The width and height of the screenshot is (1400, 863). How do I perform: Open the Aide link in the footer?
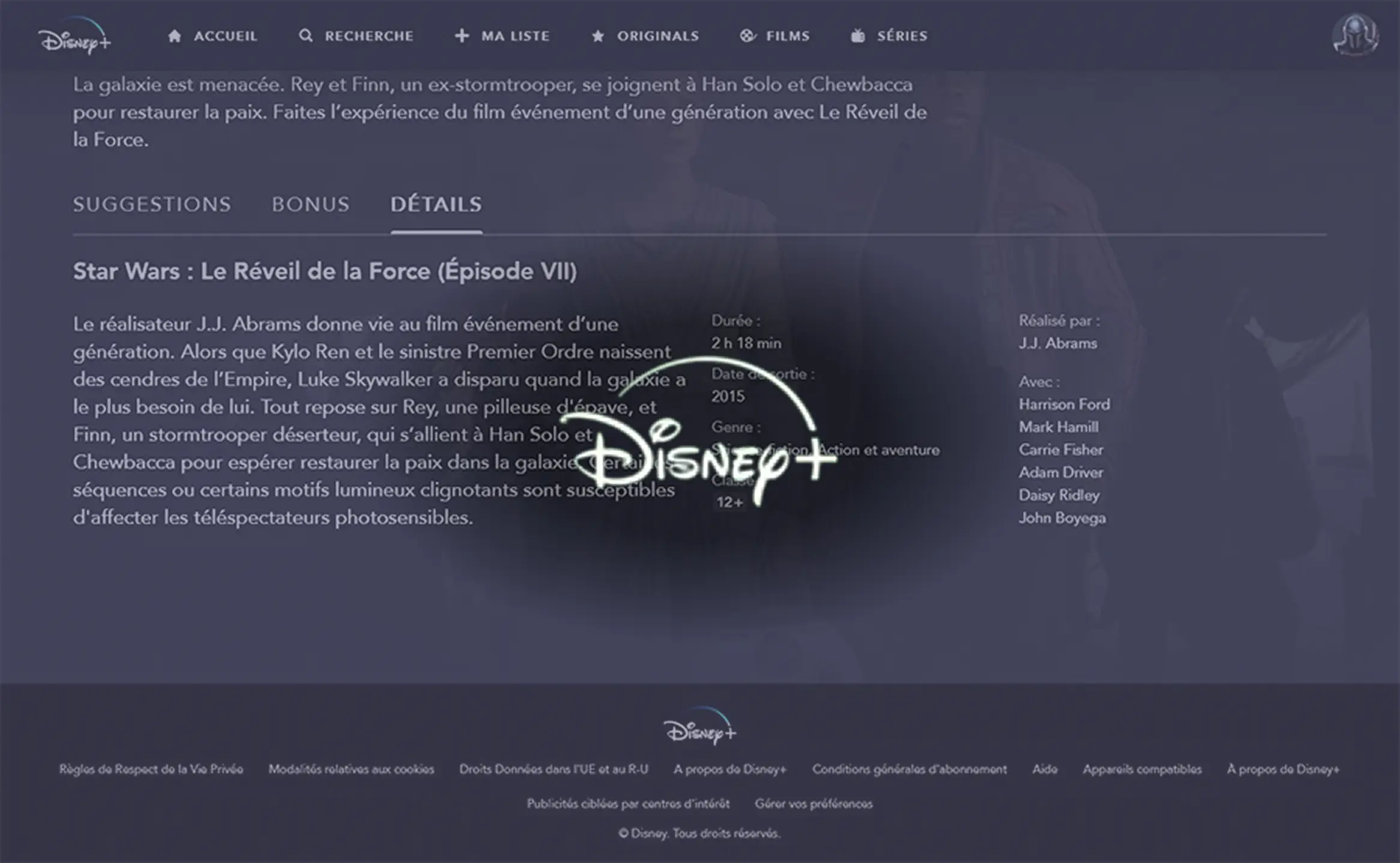(x=1045, y=769)
